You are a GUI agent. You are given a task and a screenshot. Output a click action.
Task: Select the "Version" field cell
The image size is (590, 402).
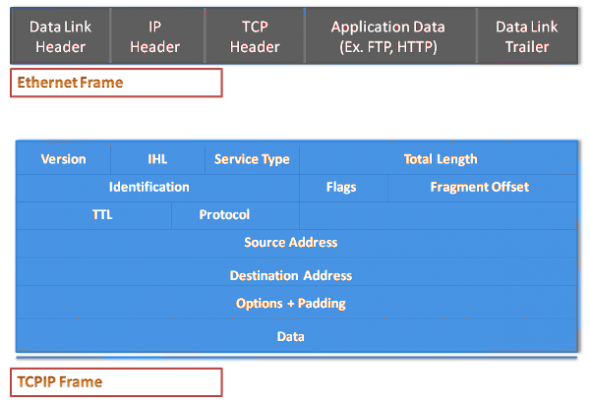[x=63, y=159]
